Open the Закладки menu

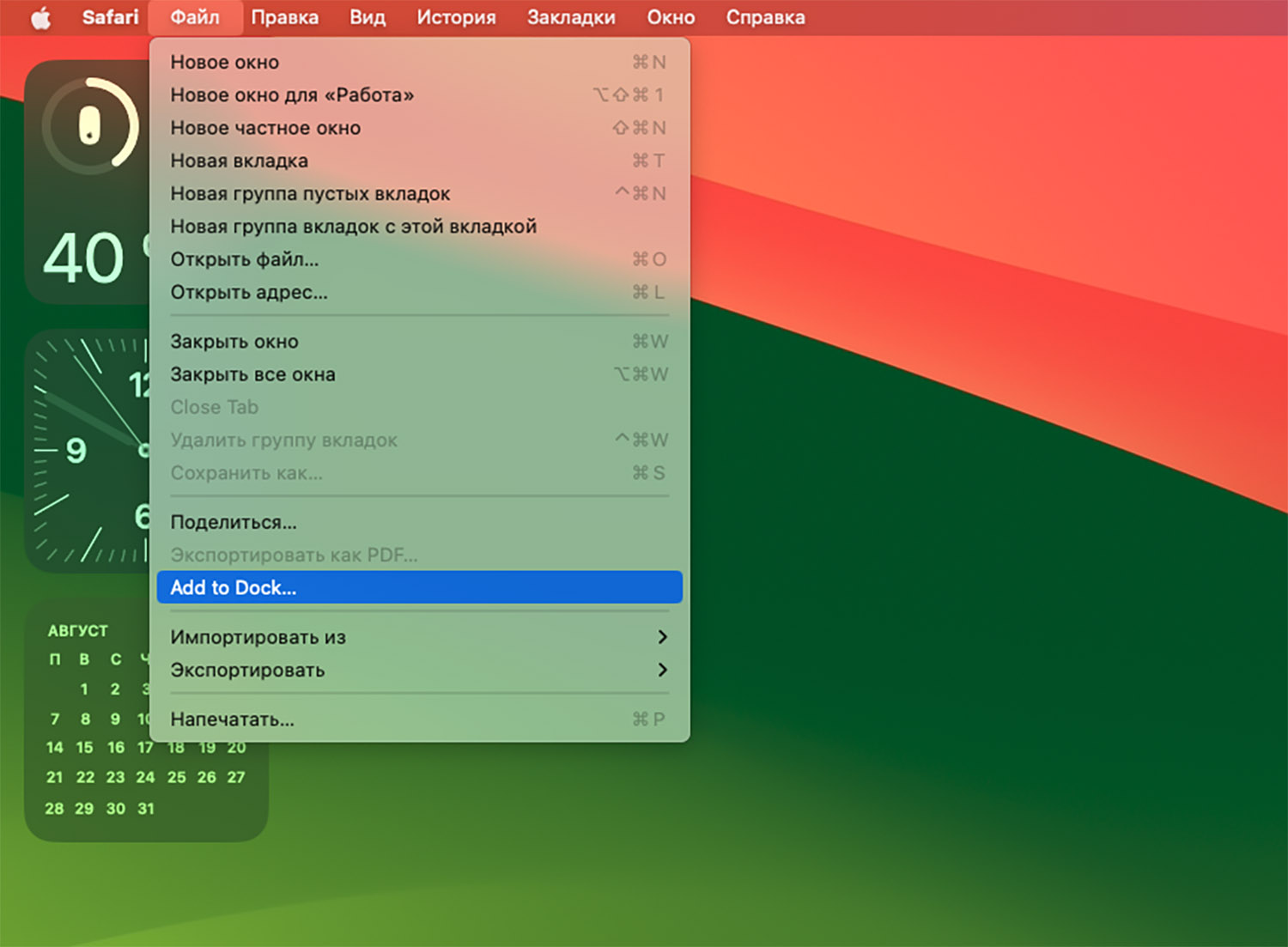click(571, 18)
